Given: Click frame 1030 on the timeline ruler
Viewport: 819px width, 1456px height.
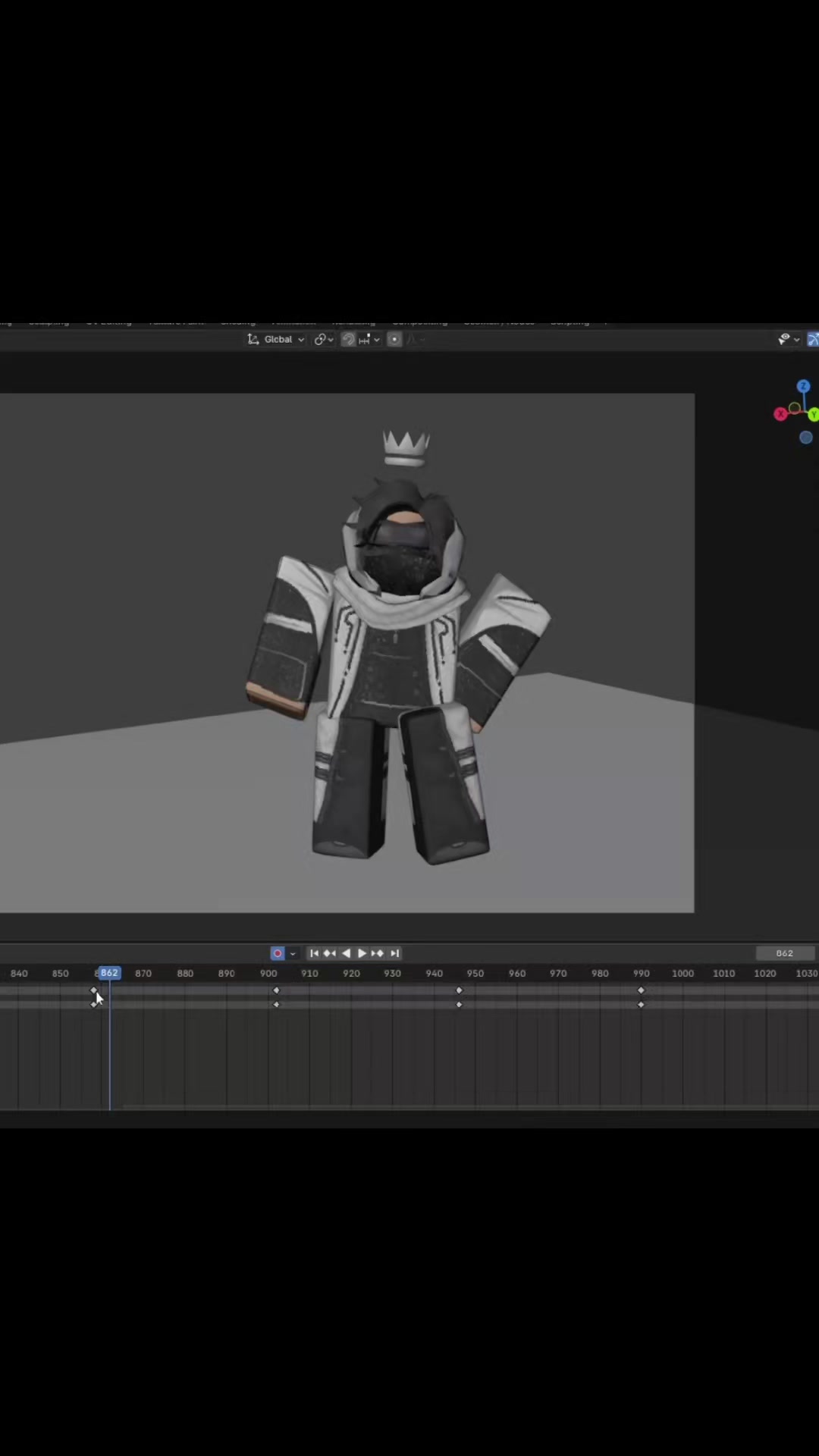Looking at the screenshot, I should (x=806, y=973).
